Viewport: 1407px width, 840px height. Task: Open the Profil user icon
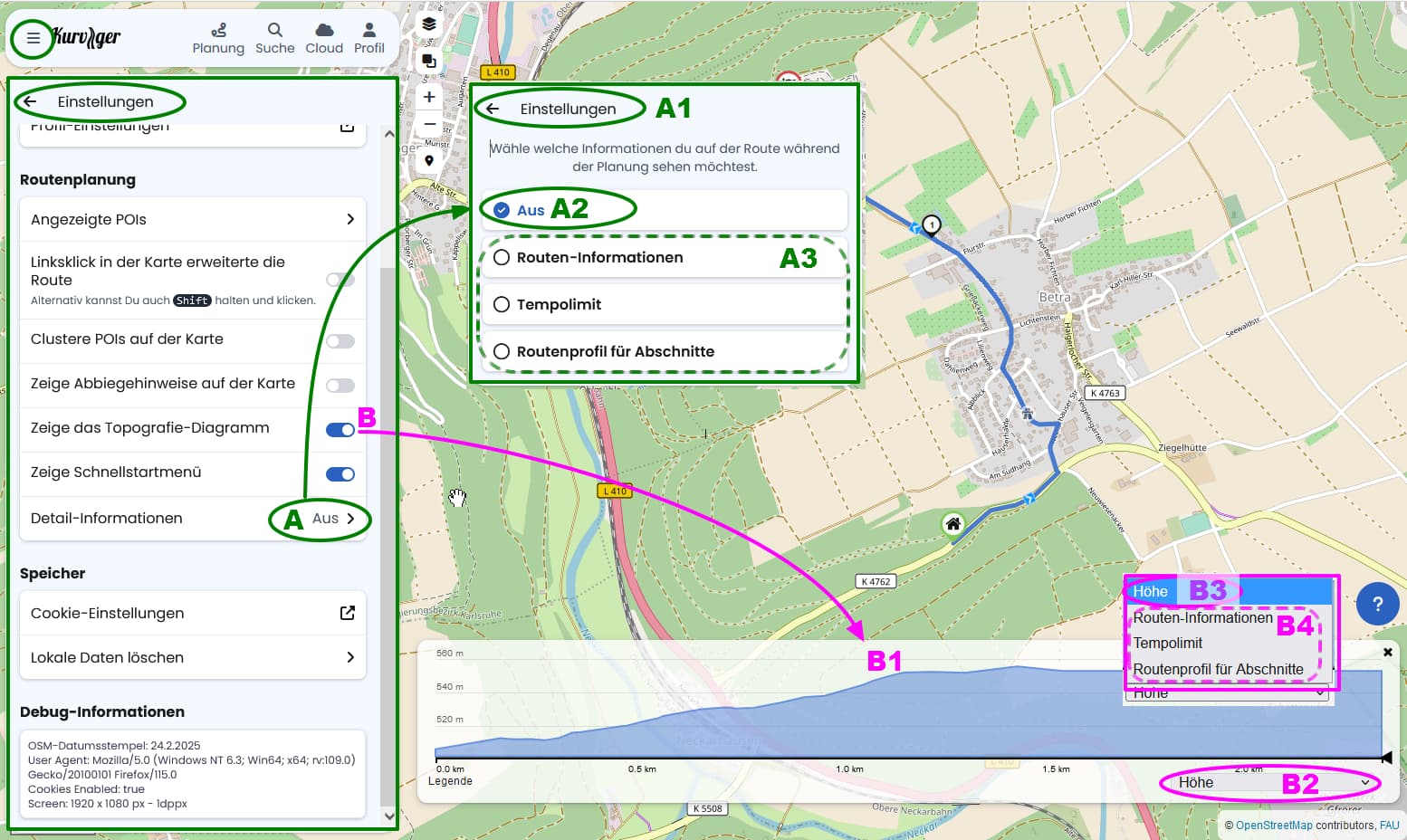pyautogui.click(x=368, y=31)
